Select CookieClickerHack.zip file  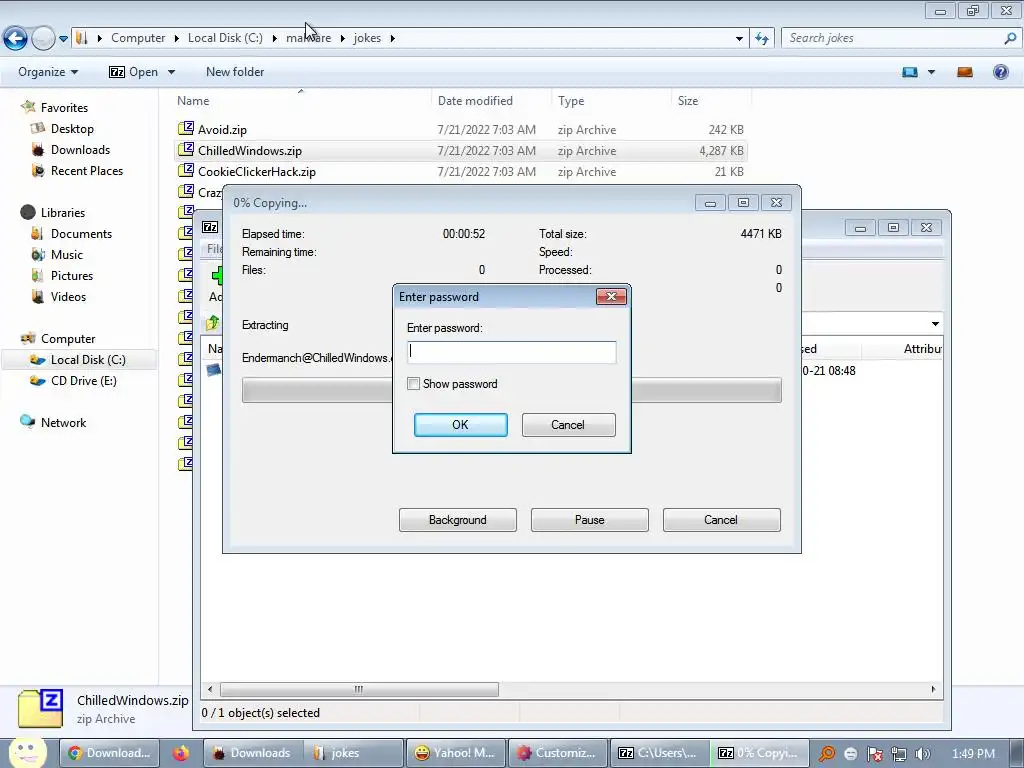(x=257, y=172)
